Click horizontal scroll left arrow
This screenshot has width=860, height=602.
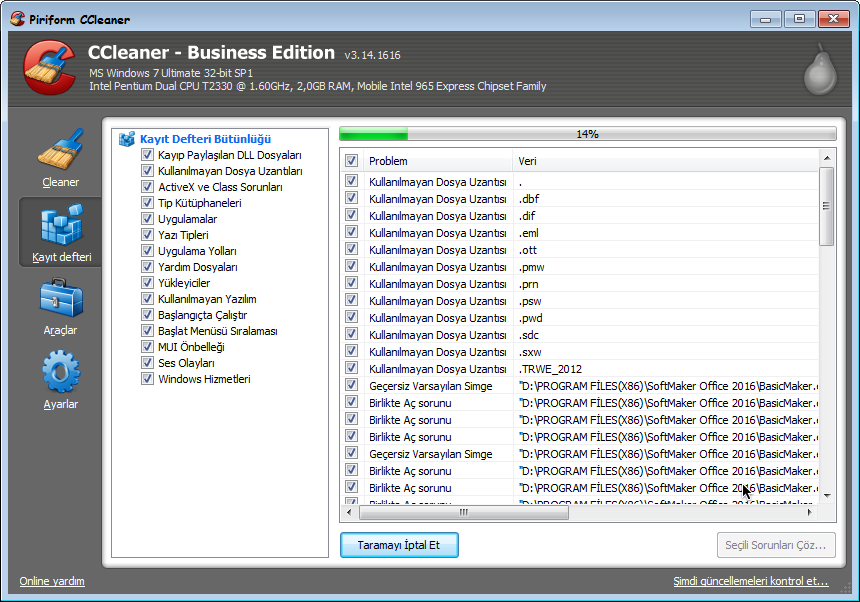pos(349,513)
